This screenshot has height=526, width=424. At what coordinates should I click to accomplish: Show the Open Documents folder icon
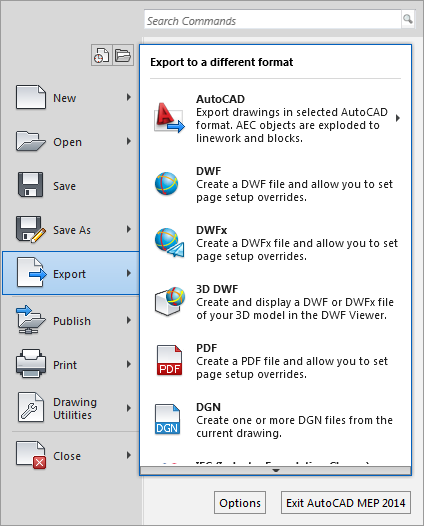point(123,55)
